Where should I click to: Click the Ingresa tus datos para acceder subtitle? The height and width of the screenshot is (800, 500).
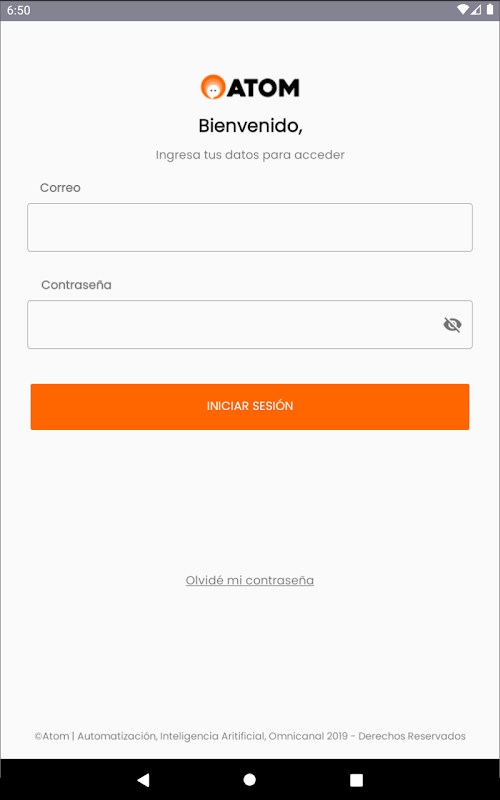point(250,155)
